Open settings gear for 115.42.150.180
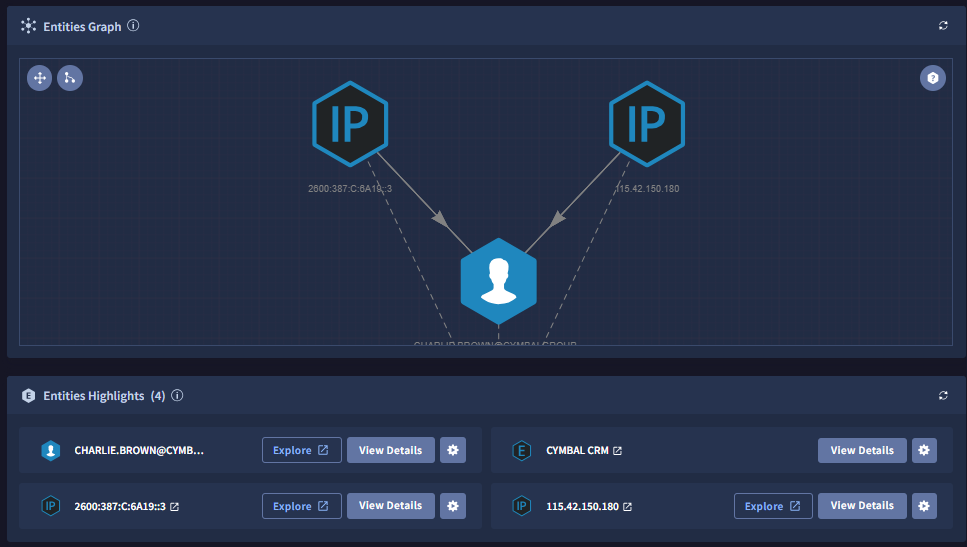Viewport: 967px width, 547px height. point(925,506)
